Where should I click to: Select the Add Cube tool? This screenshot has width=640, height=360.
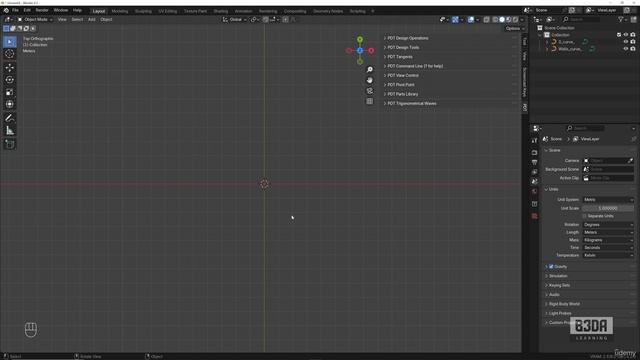pyautogui.click(x=10, y=144)
